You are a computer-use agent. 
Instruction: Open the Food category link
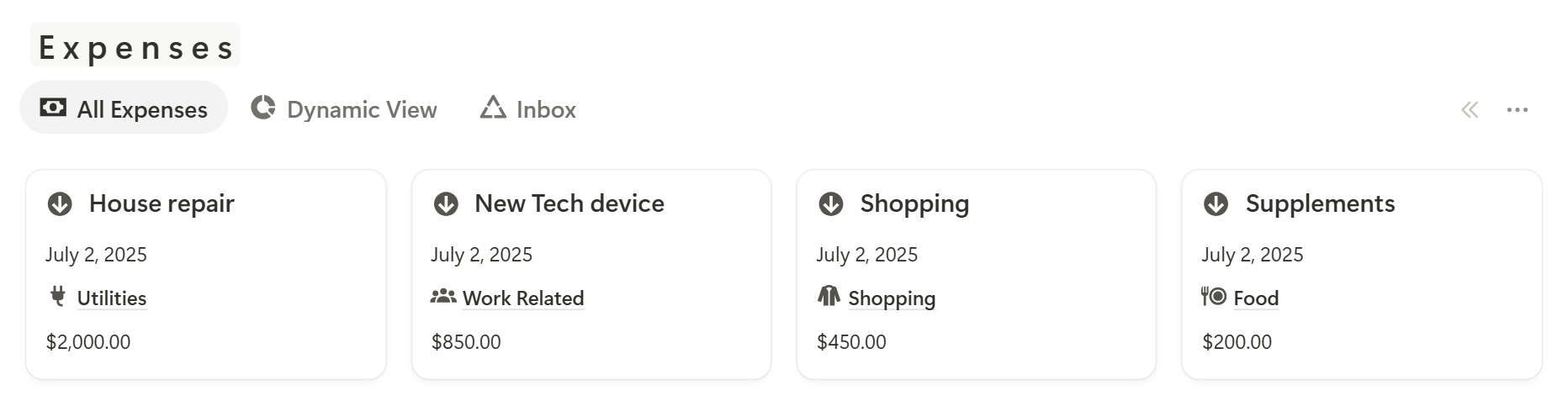coord(1256,298)
